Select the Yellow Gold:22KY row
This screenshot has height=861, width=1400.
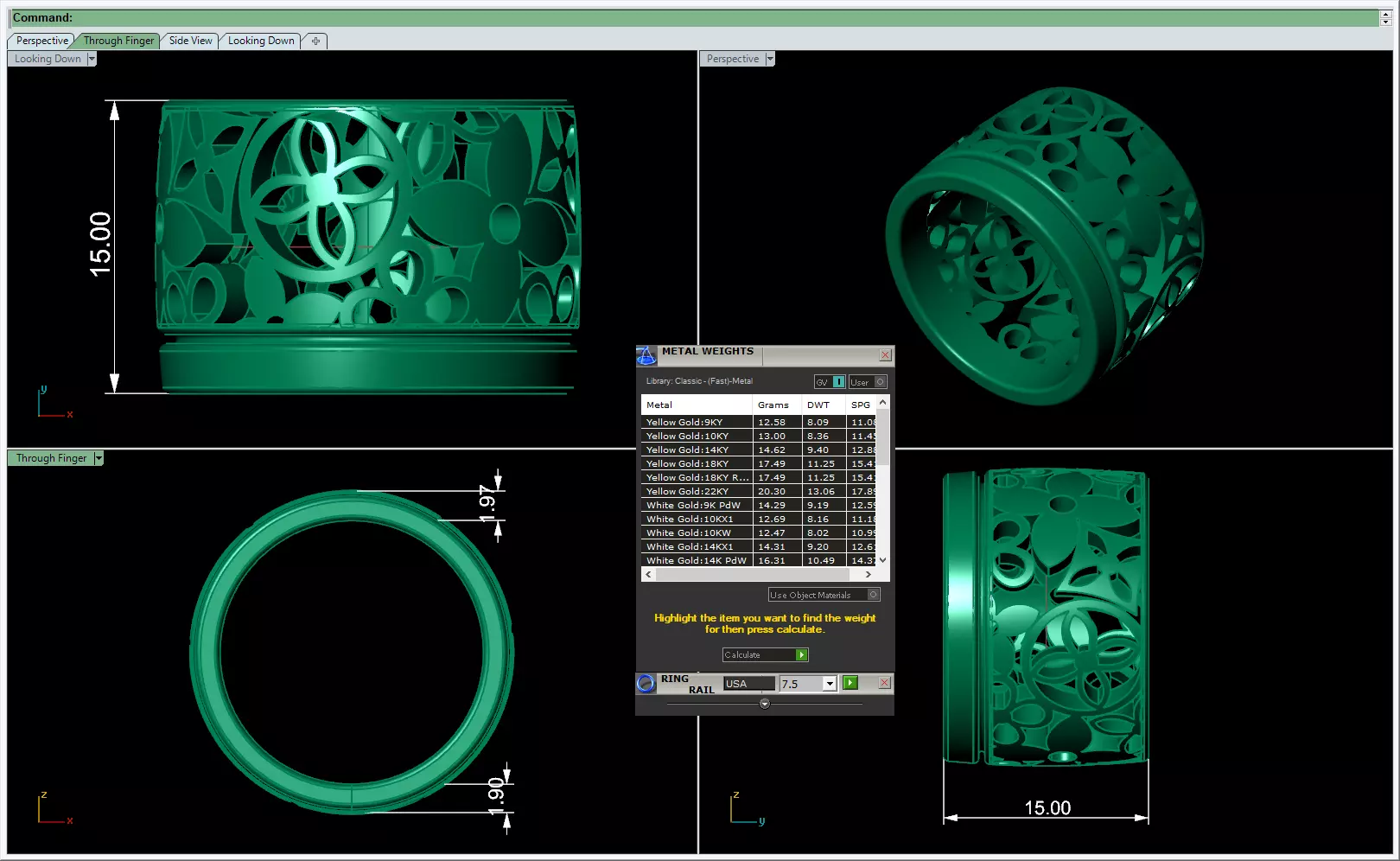[759, 492]
